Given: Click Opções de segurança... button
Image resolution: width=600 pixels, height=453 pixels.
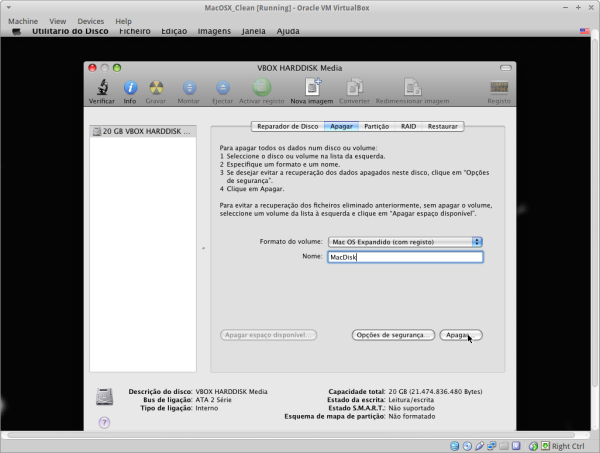Looking at the screenshot, I should click(393, 335).
